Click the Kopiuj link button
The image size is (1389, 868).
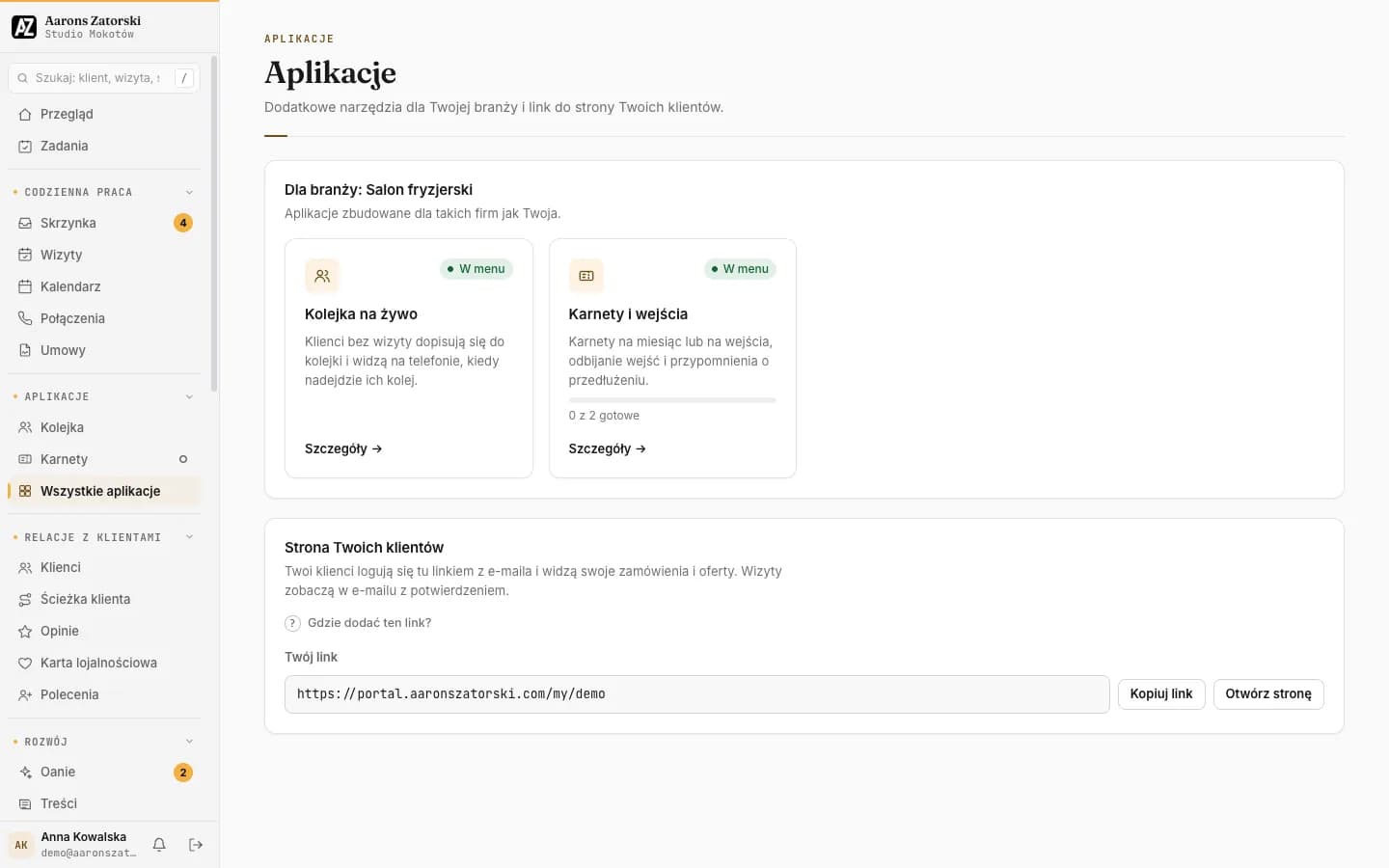click(1161, 694)
